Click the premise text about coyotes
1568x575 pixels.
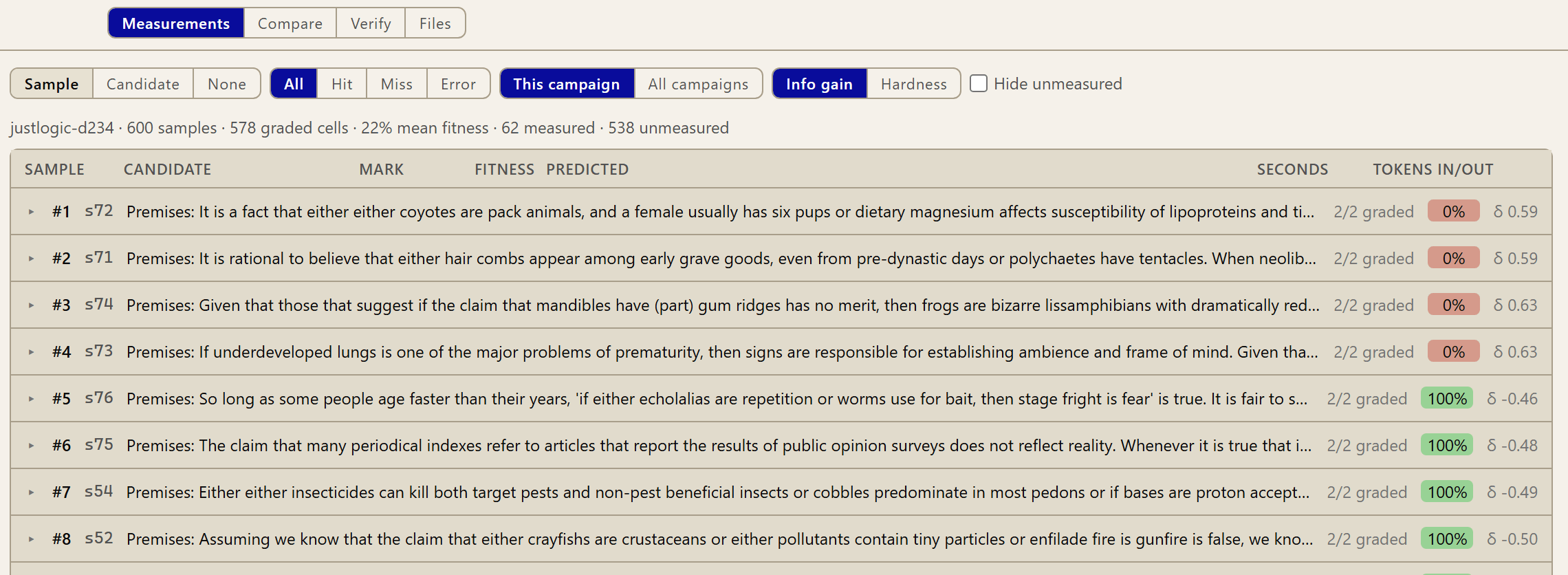tap(720, 211)
